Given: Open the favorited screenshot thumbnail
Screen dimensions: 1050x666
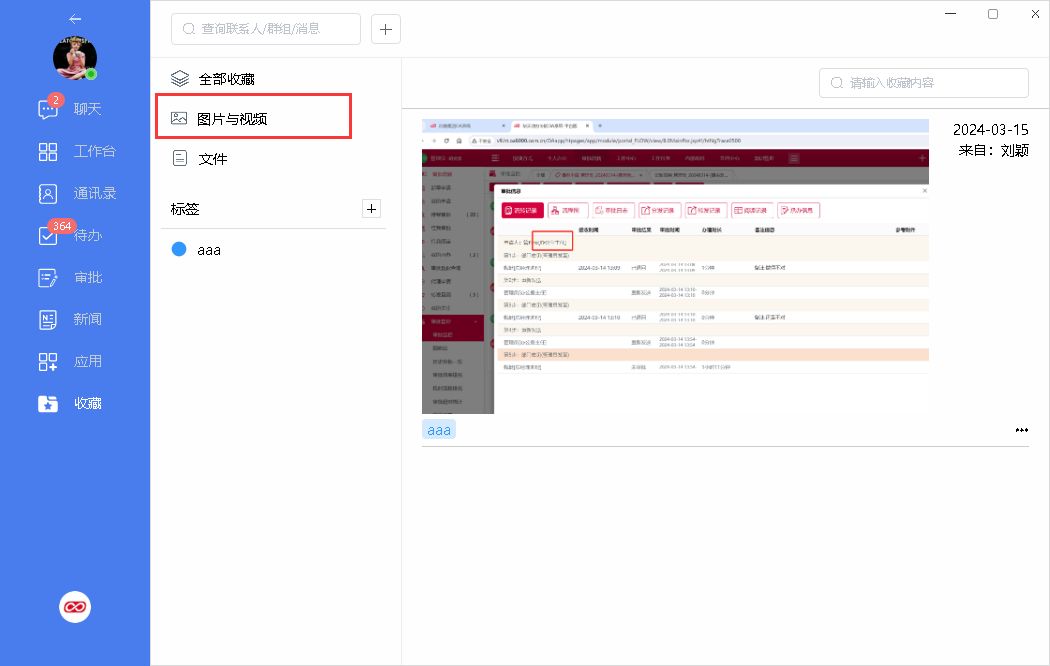Looking at the screenshot, I should [675, 265].
